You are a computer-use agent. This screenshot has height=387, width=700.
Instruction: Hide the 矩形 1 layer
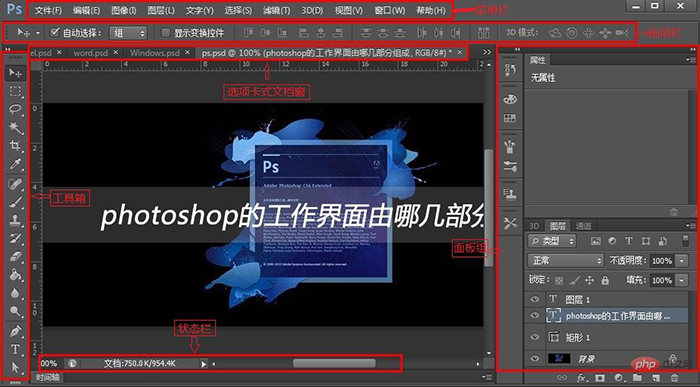pyautogui.click(x=535, y=337)
